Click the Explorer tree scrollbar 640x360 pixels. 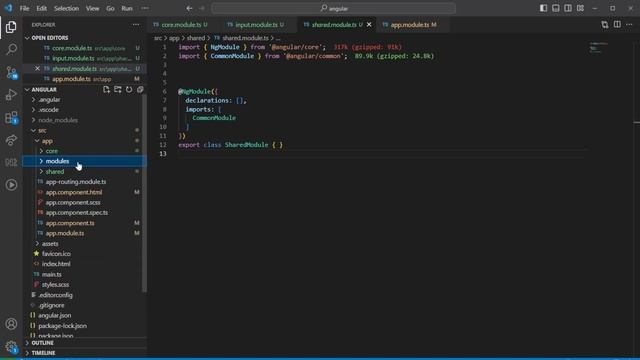(144, 192)
